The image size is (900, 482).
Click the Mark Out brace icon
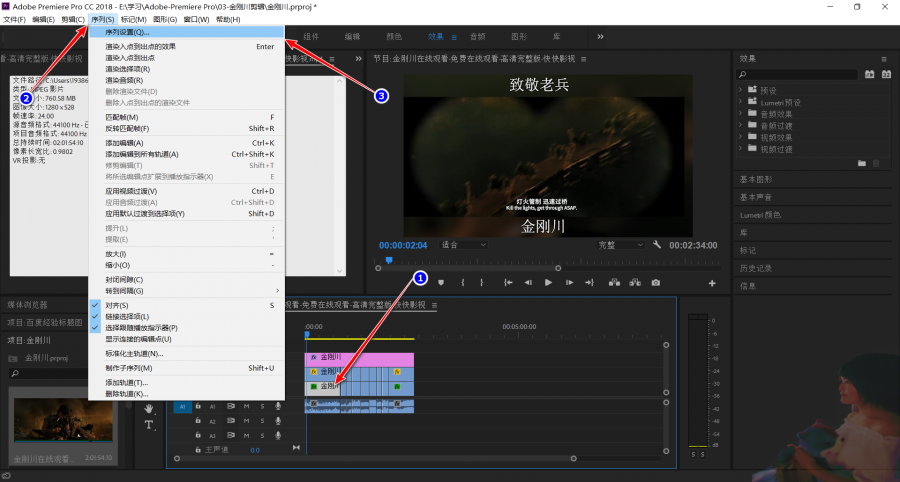[x=482, y=282]
